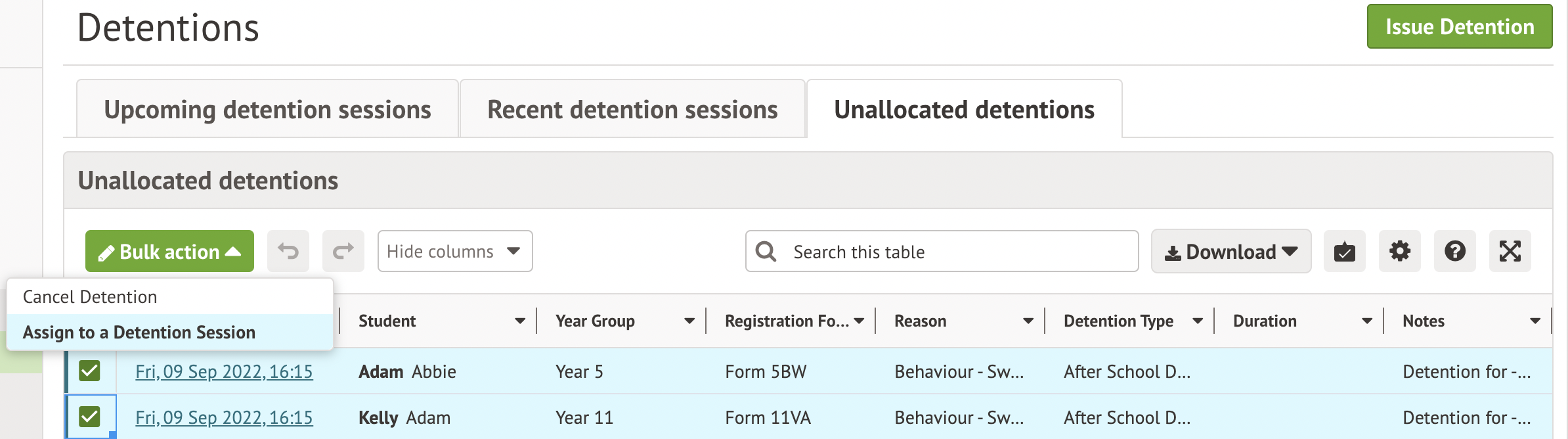Open the Download dropdown menu

1230,251
